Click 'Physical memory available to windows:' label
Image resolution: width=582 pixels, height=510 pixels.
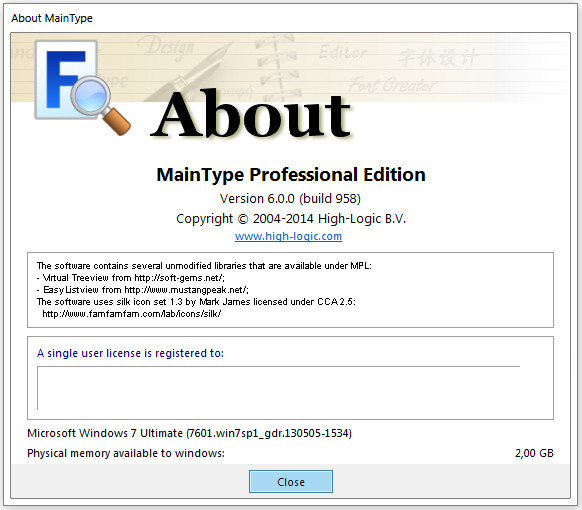(x=126, y=453)
